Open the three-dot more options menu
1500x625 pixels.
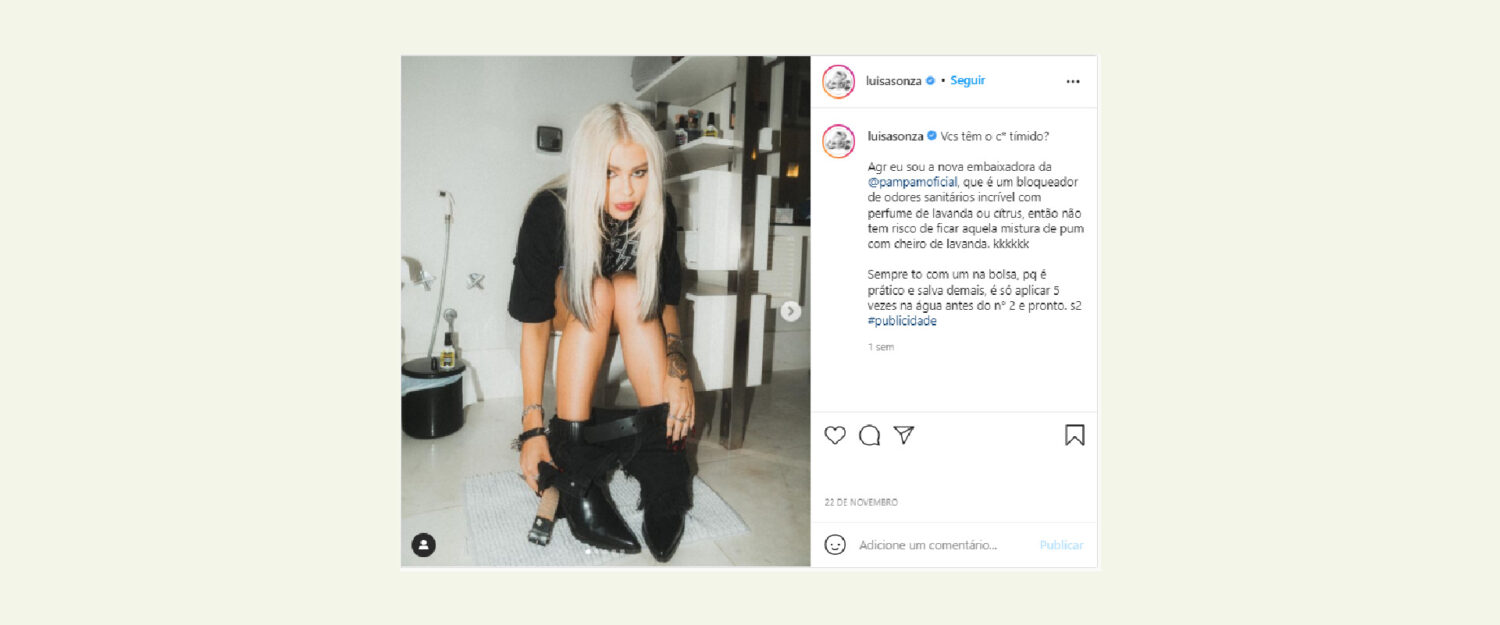click(x=1073, y=81)
